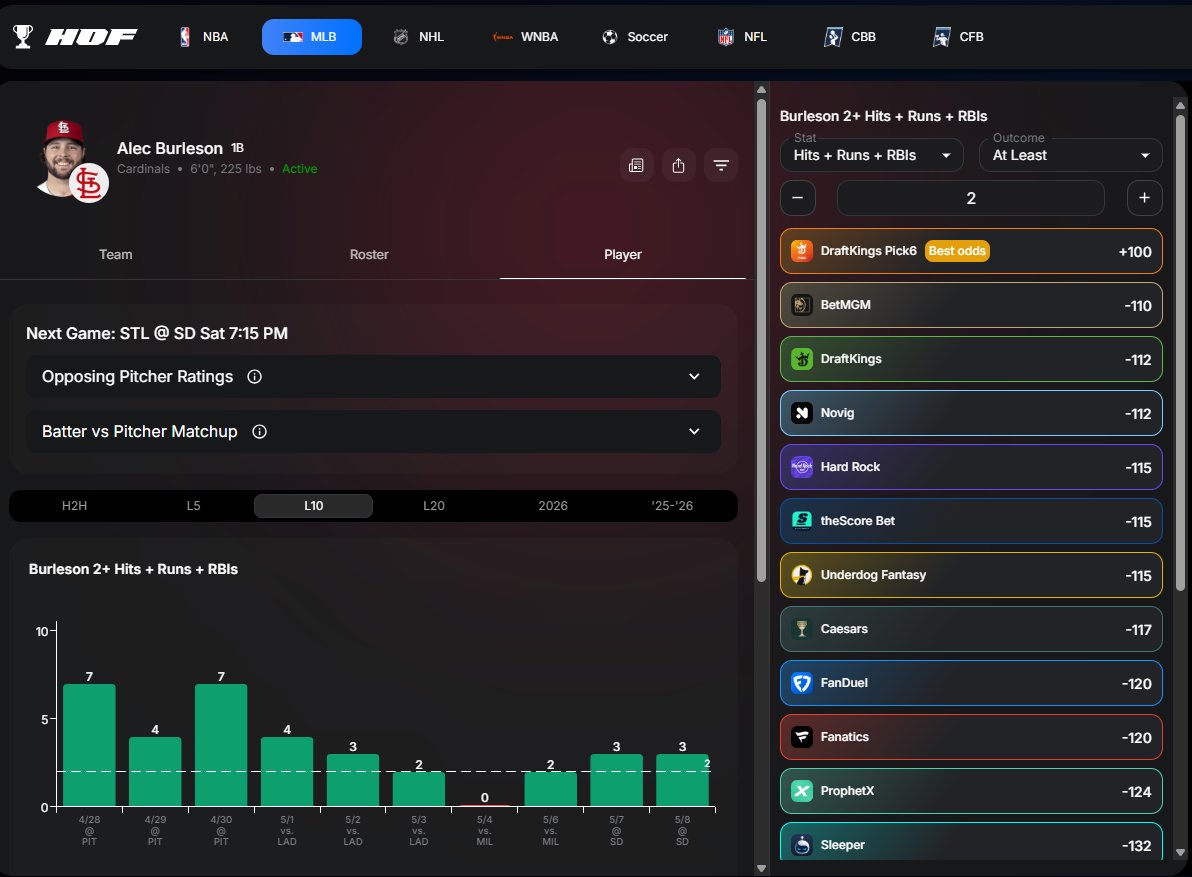Open the Outcome dropdown At Least
The height and width of the screenshot is (877, 1192).
click(x=1071, y=155)
